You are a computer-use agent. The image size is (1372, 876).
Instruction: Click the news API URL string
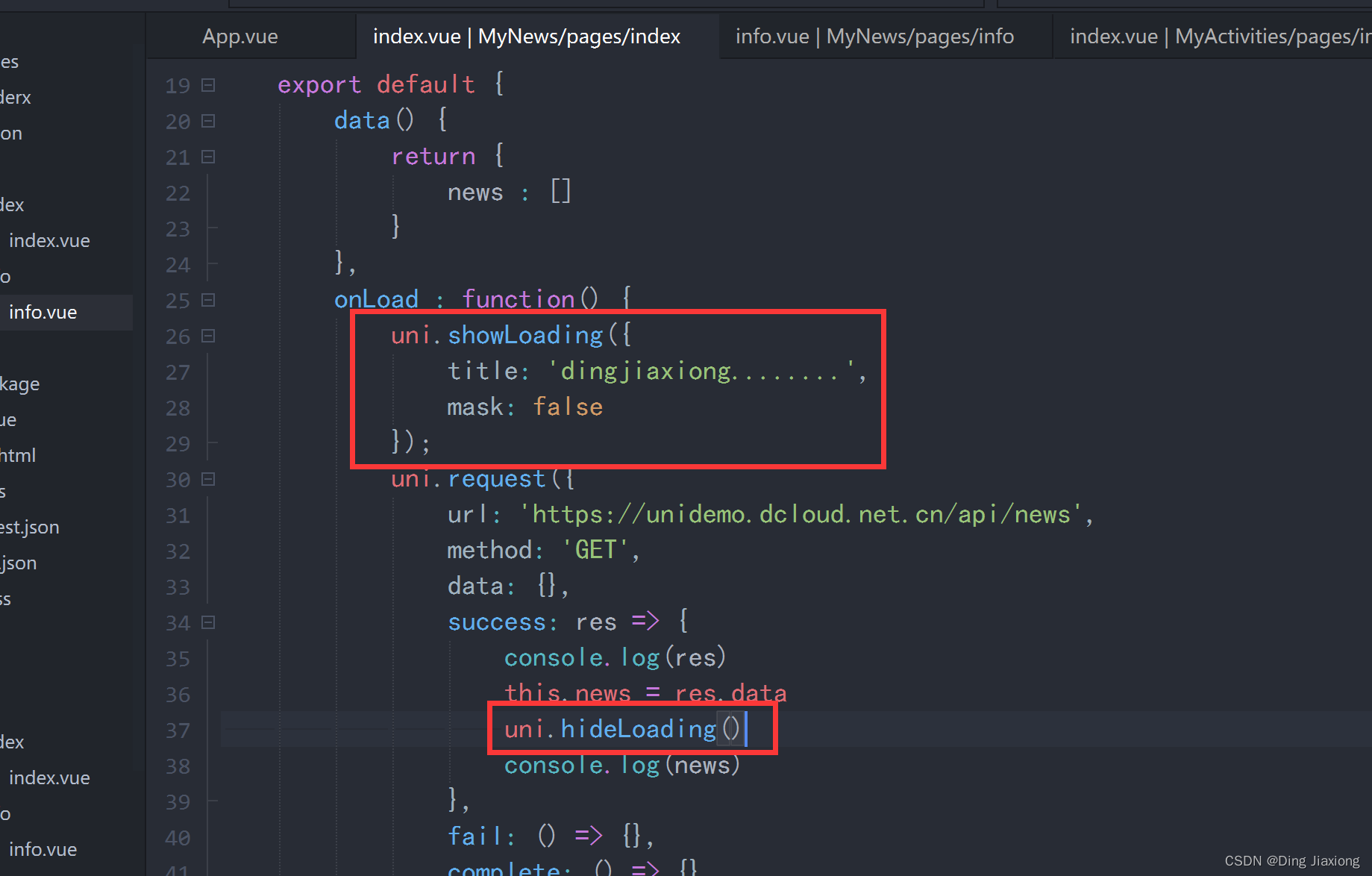801,514
